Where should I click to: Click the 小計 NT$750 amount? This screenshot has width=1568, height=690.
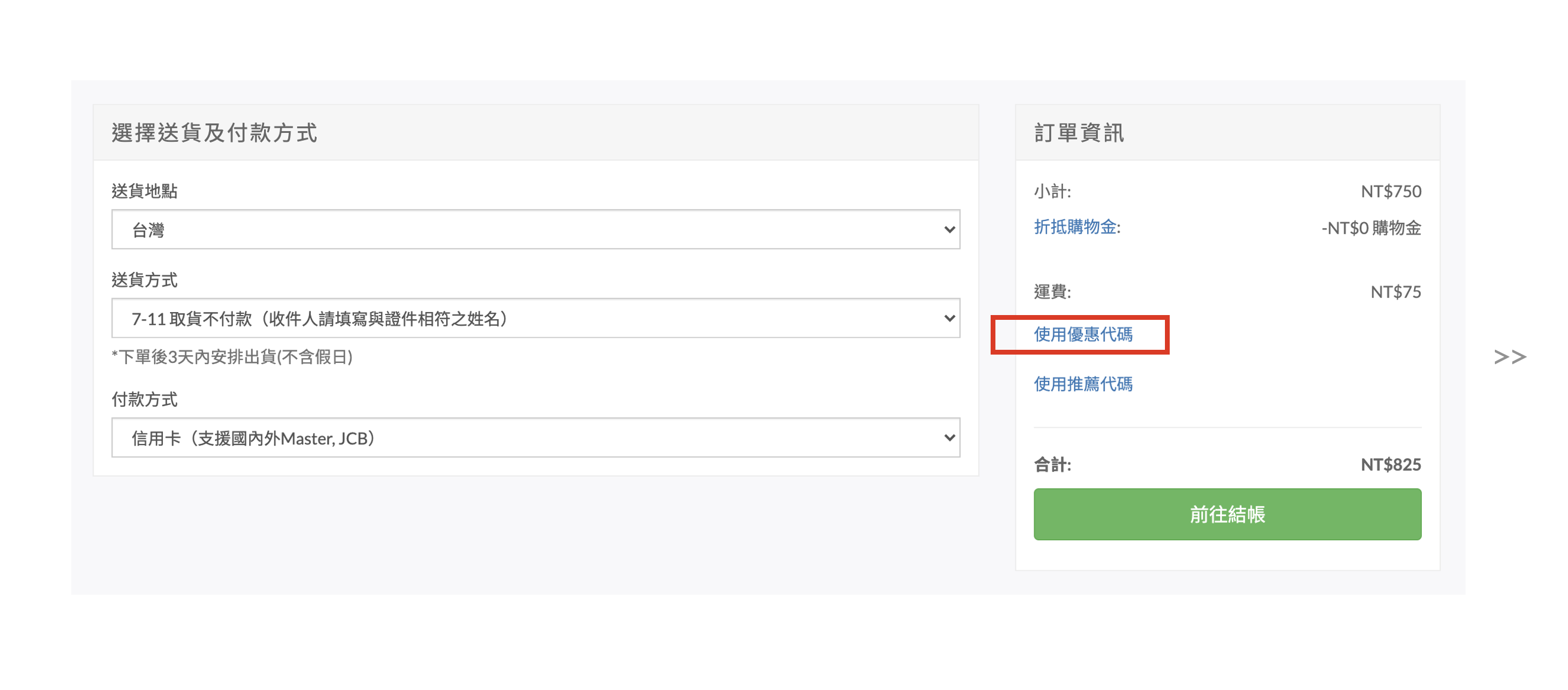1390,191
